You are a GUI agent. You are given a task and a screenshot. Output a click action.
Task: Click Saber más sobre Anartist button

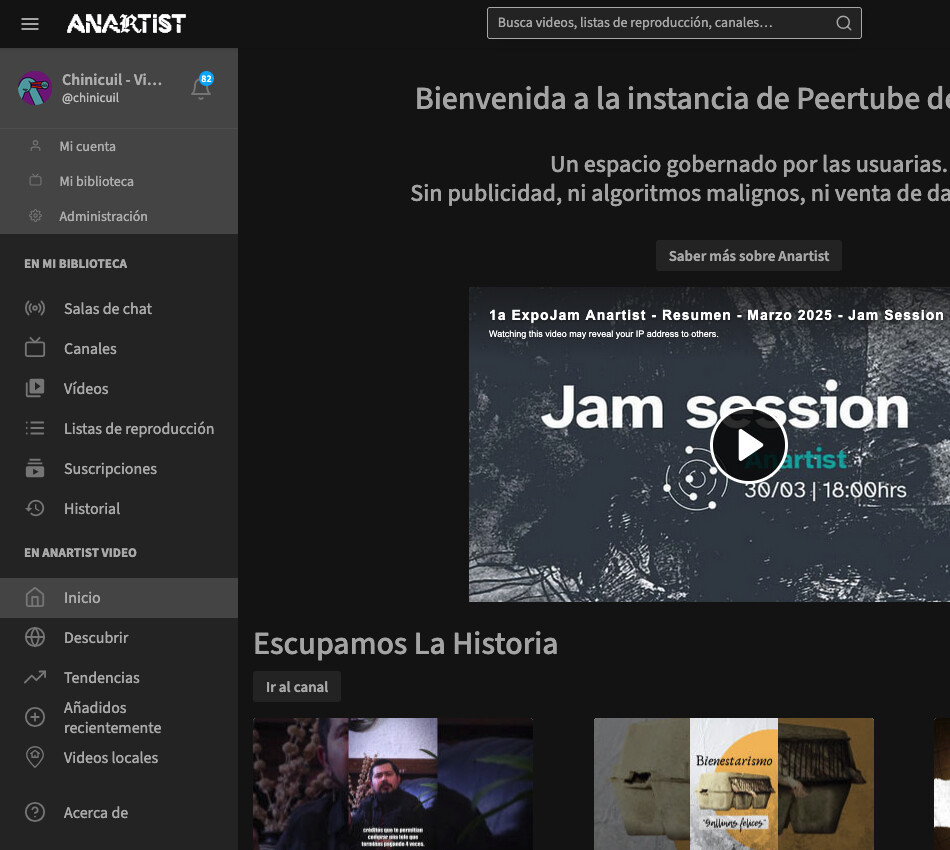[x=748, y=256]
